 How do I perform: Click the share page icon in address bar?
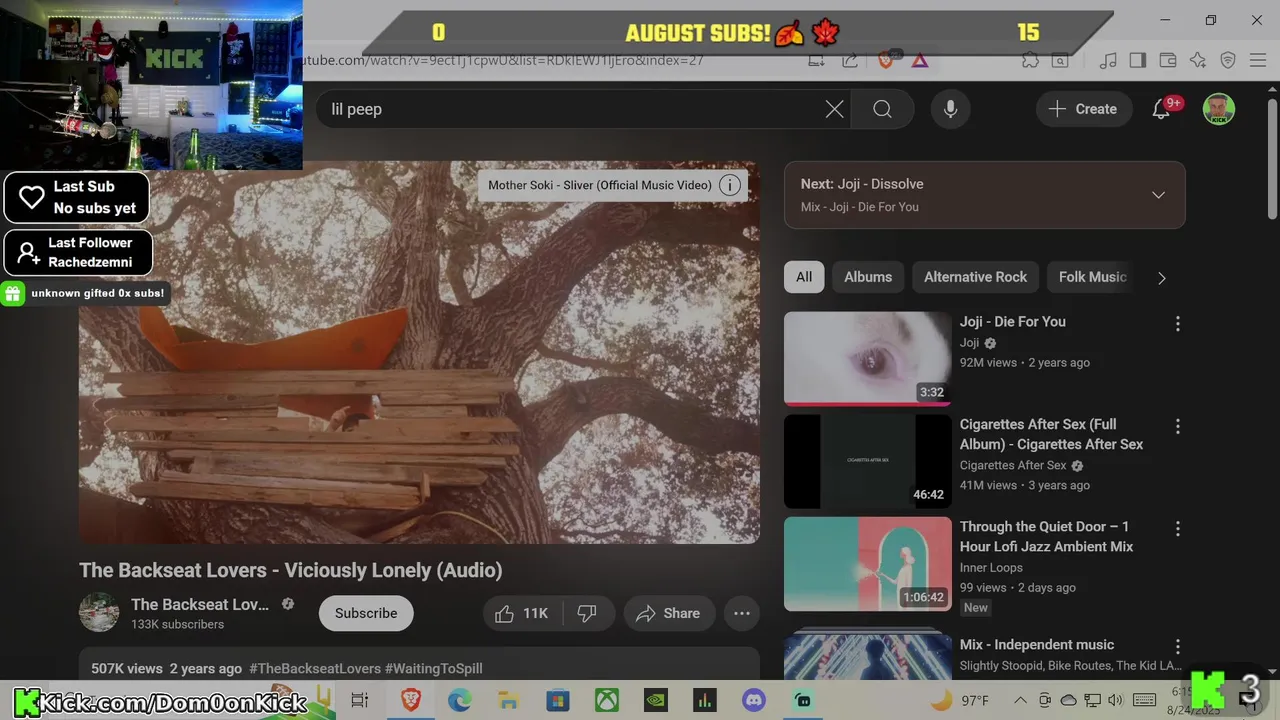(x=849, y=60)
